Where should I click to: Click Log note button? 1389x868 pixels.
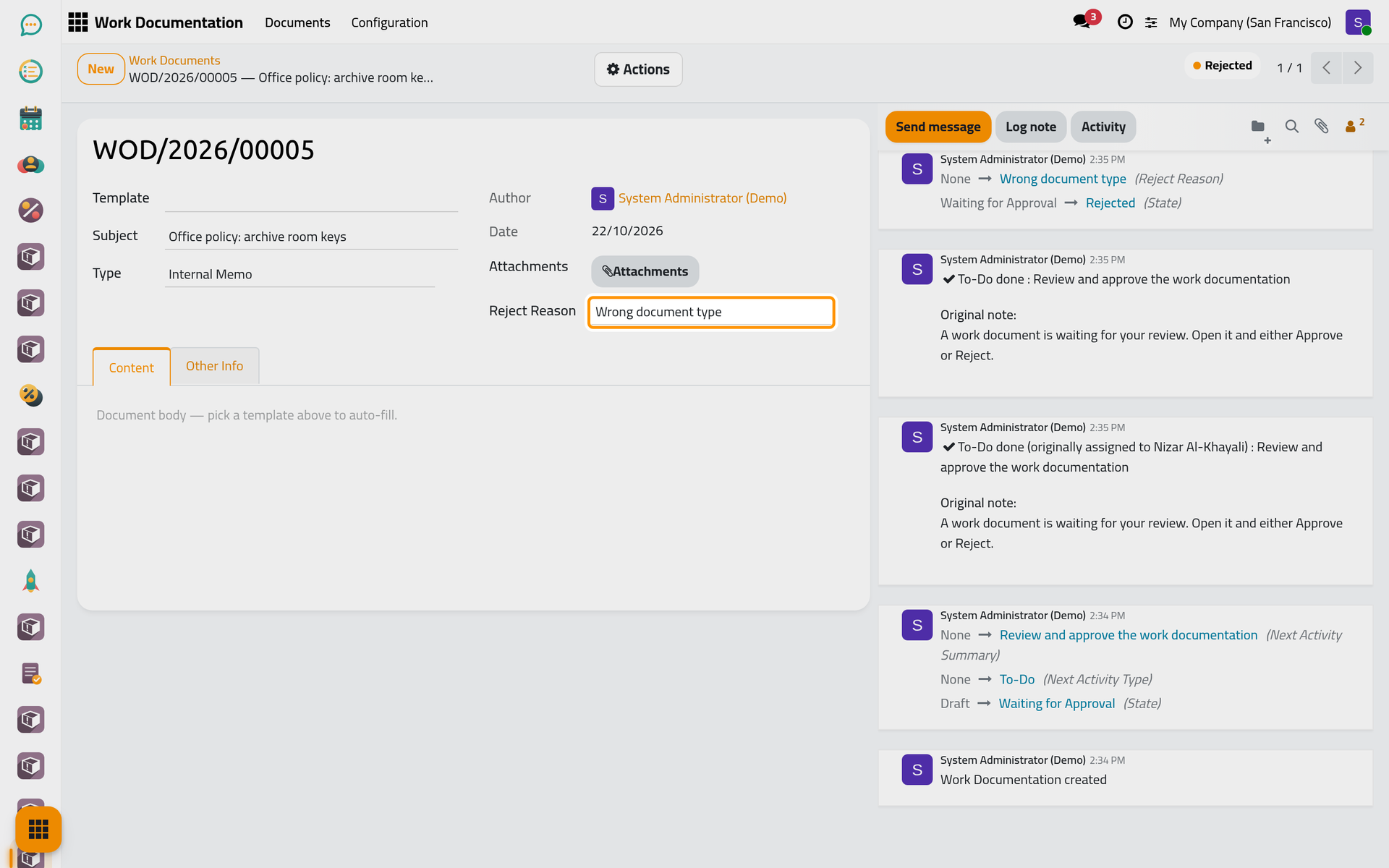coord(1031,127)
